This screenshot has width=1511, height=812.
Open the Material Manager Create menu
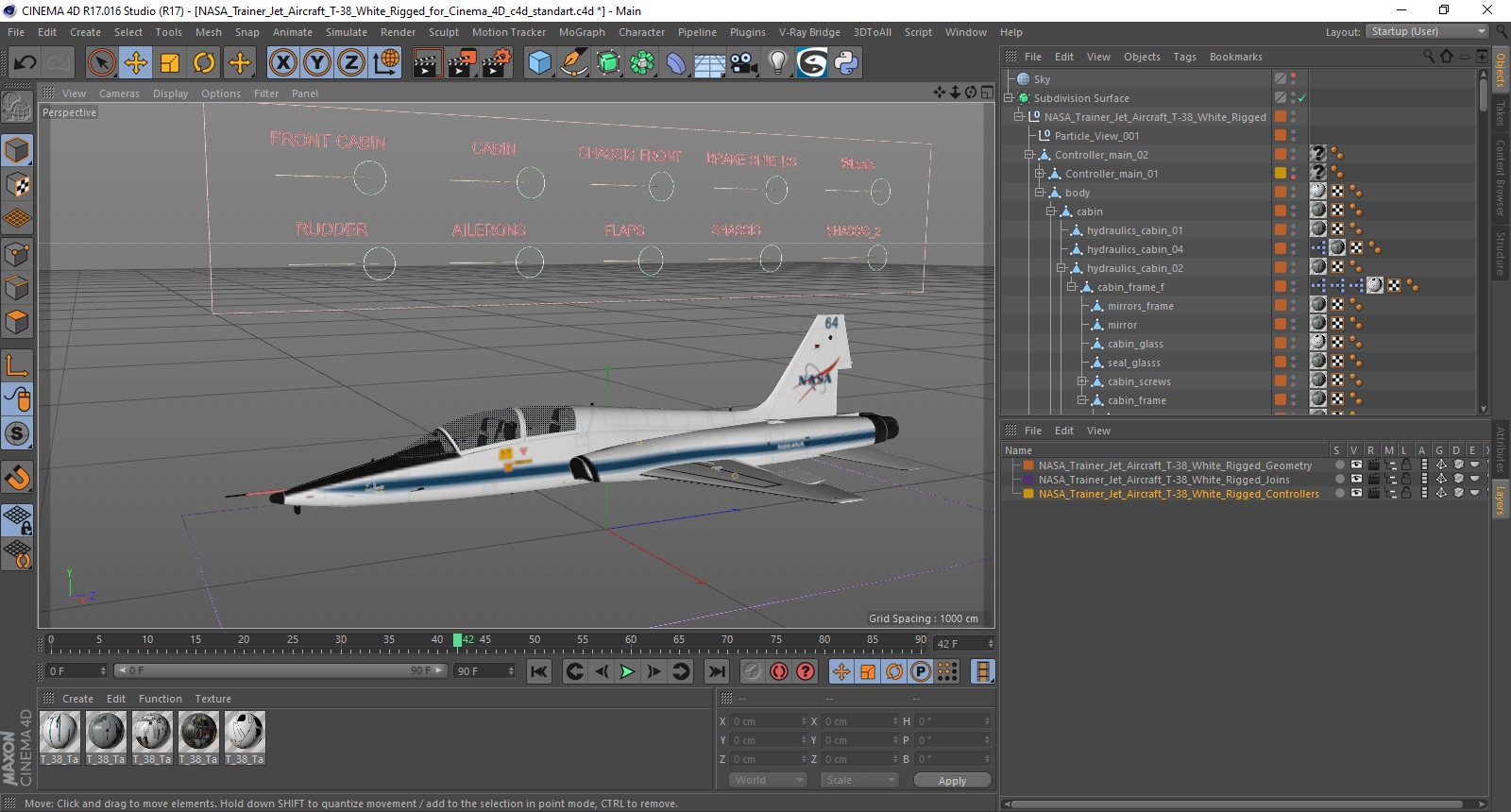[x=77, y=699]
